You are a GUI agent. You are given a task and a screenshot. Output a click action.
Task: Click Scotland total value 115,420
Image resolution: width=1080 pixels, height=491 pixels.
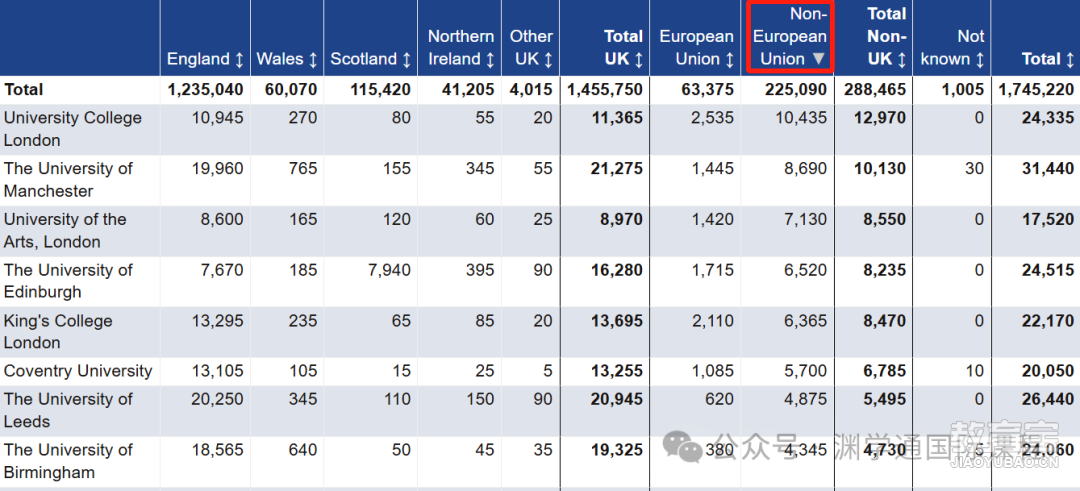point(380,90)
